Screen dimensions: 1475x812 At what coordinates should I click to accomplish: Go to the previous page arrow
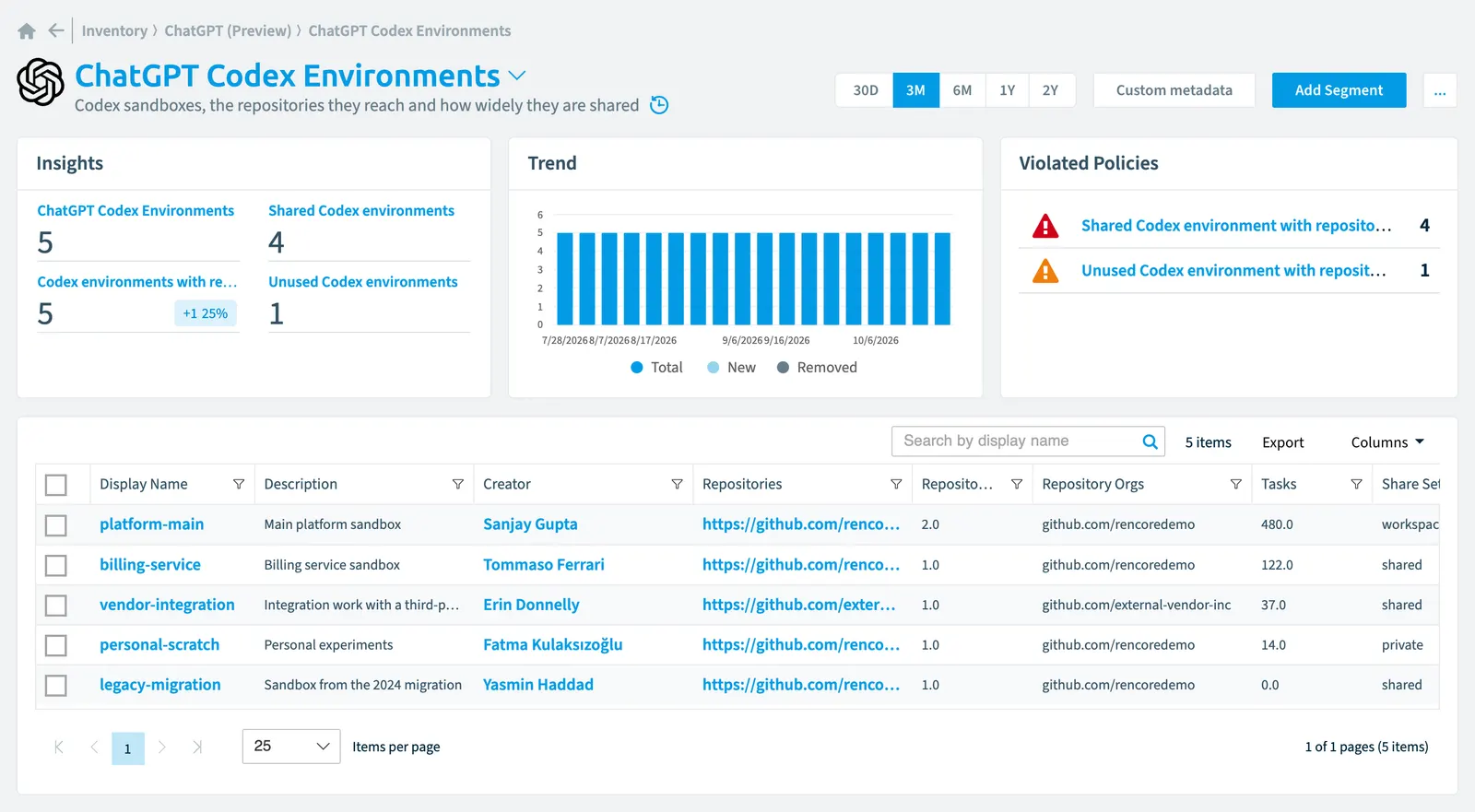pos(94,747)
